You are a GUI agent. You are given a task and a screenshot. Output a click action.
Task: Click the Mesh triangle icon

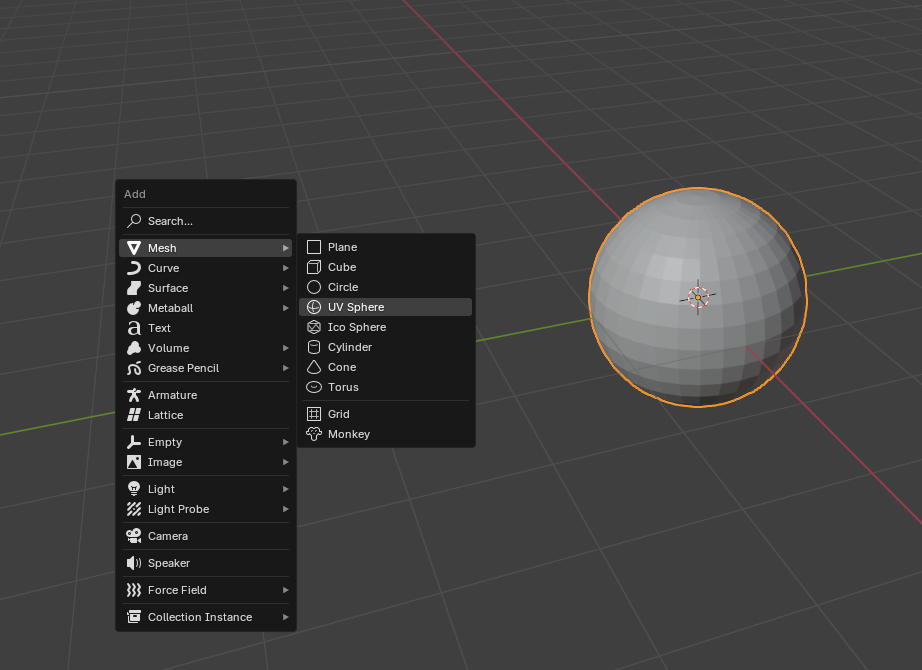pyautogui.click(x=134, y=248)
